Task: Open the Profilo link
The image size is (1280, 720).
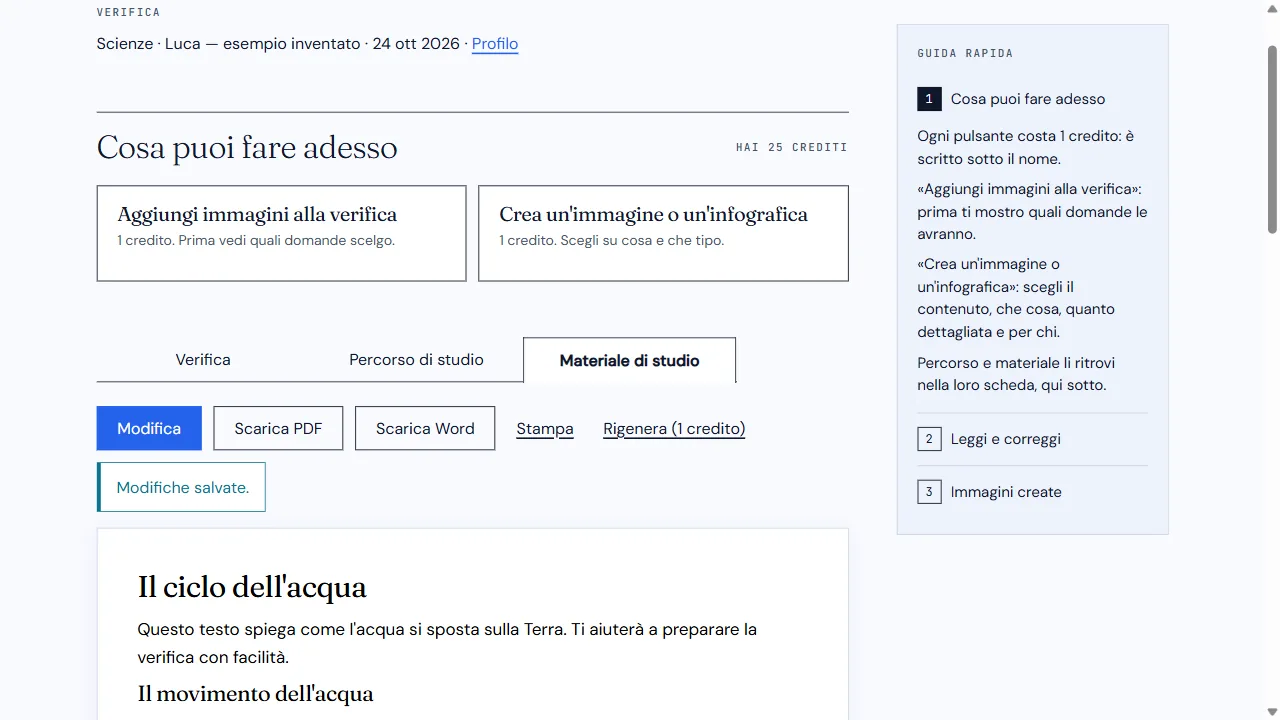Action: [x=495, y=44]
